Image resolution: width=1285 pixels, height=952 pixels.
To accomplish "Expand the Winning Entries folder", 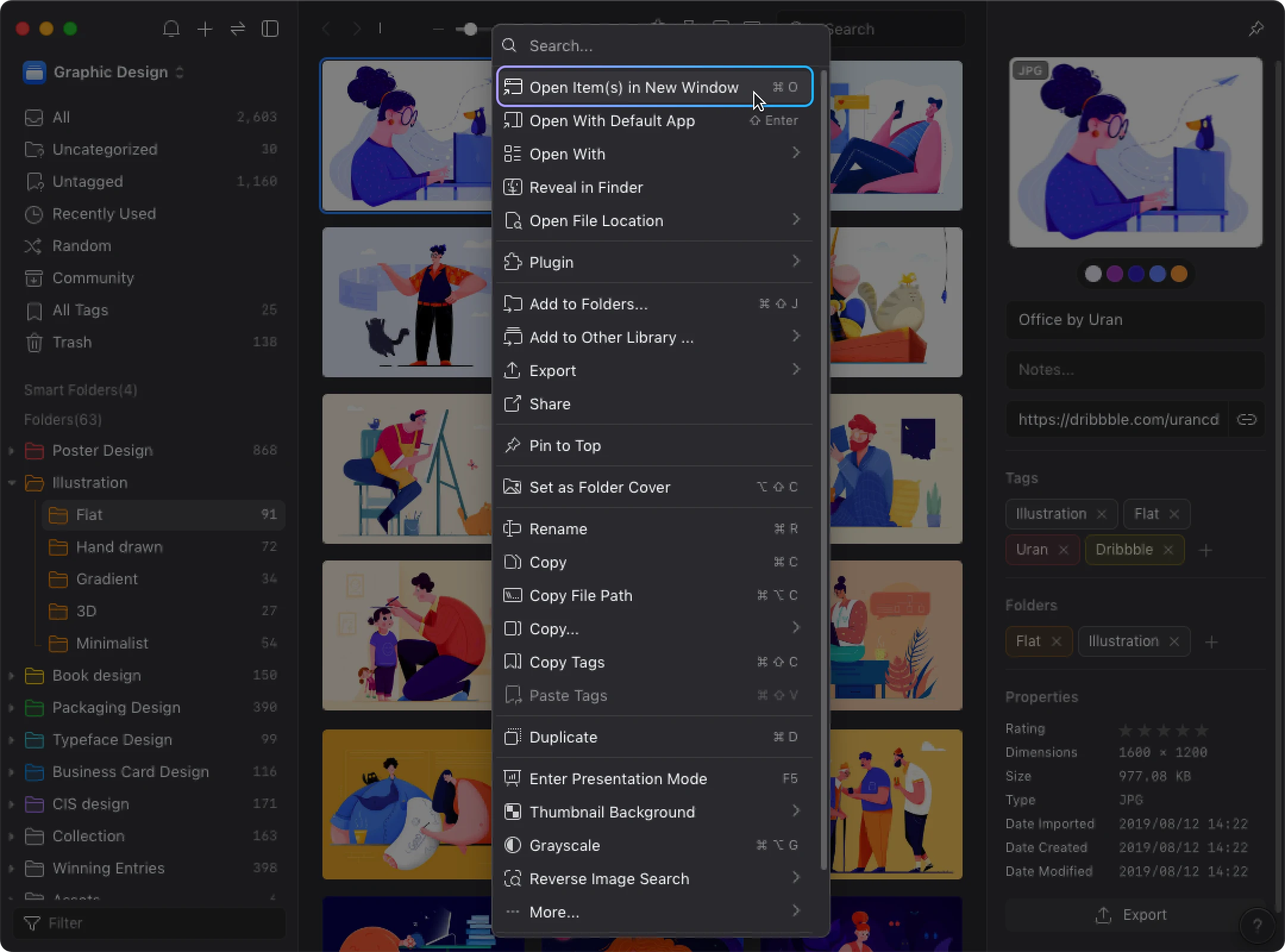I will (x=11, y=868).
